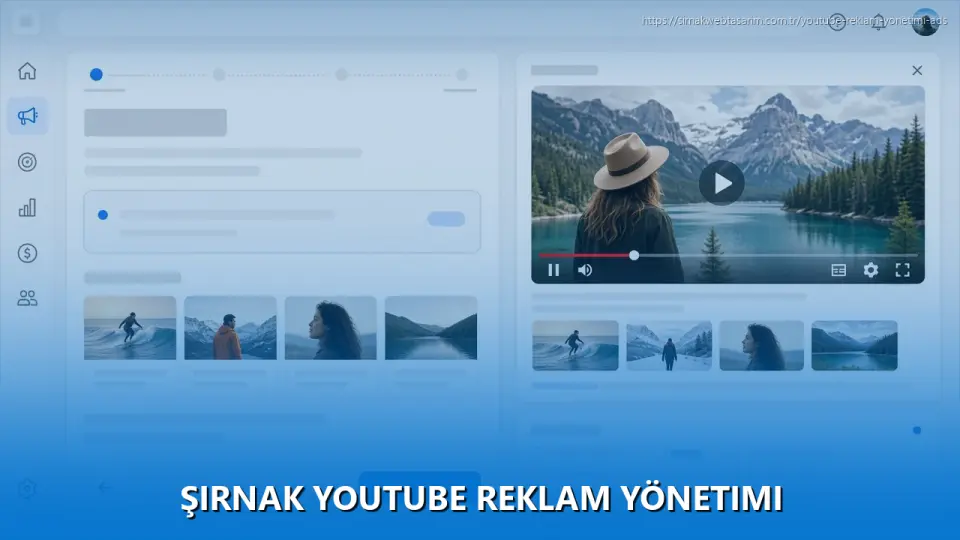Viewport: 960px width, 540px height.
Task: Open the notifications bell icon
Action: pyautogui.click(x=879, y=22)
